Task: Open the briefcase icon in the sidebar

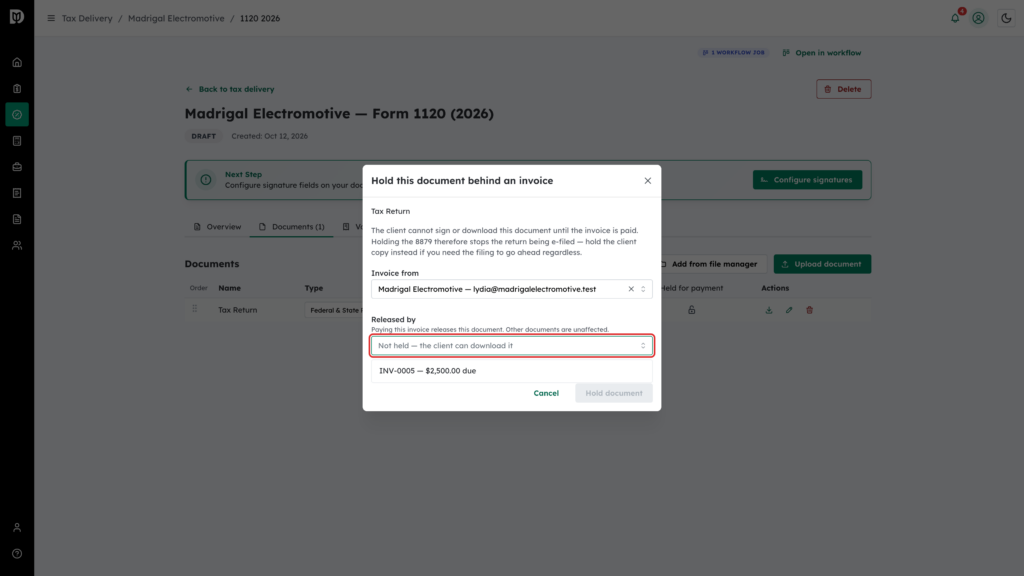Action: click(17, 167)
